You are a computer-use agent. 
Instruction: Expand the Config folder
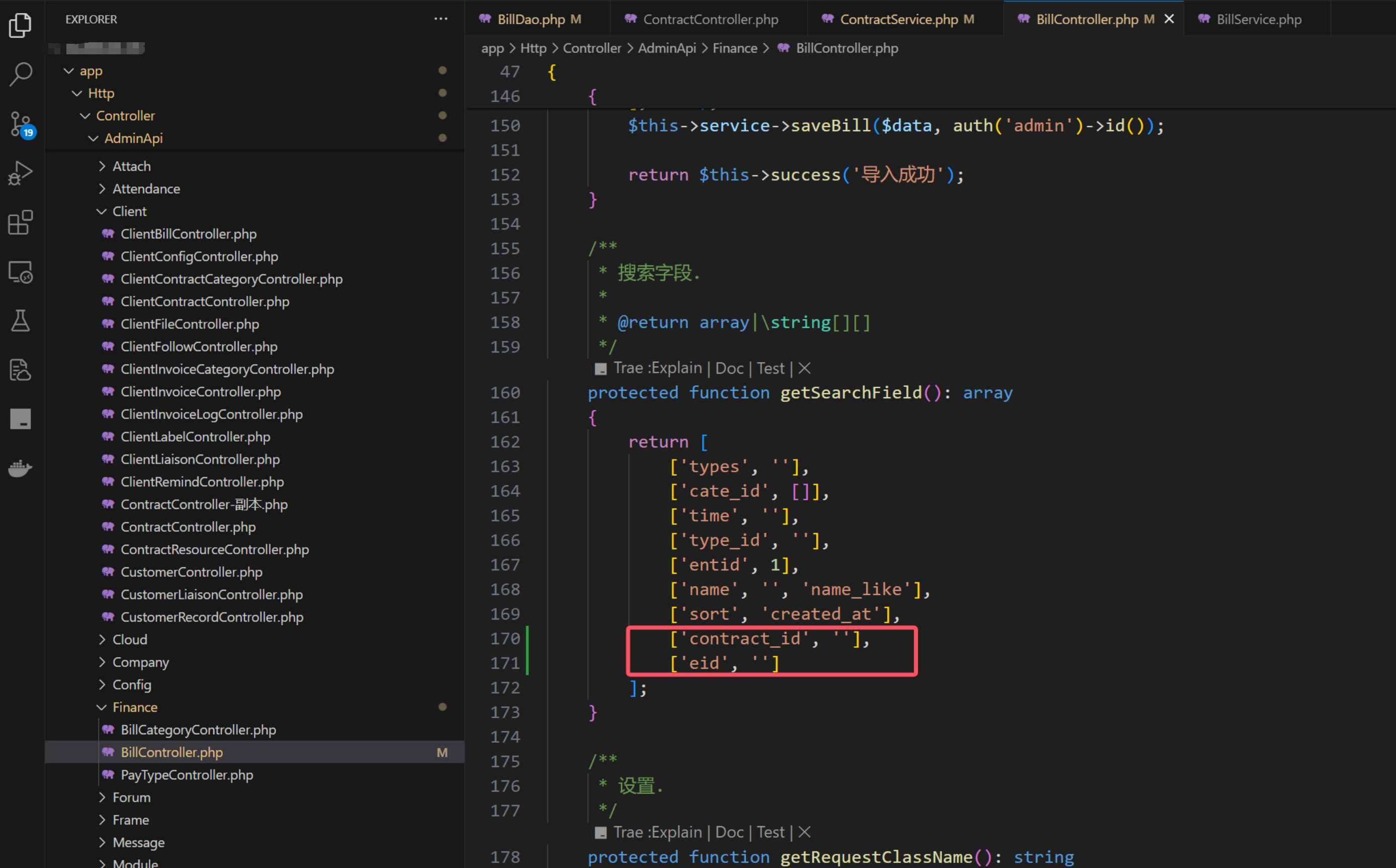[x=102, y=684]
